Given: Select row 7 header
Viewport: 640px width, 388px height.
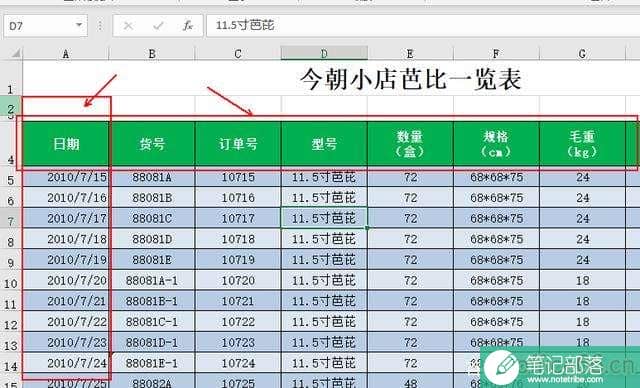Looking at the screenshot, I should 11,219.
